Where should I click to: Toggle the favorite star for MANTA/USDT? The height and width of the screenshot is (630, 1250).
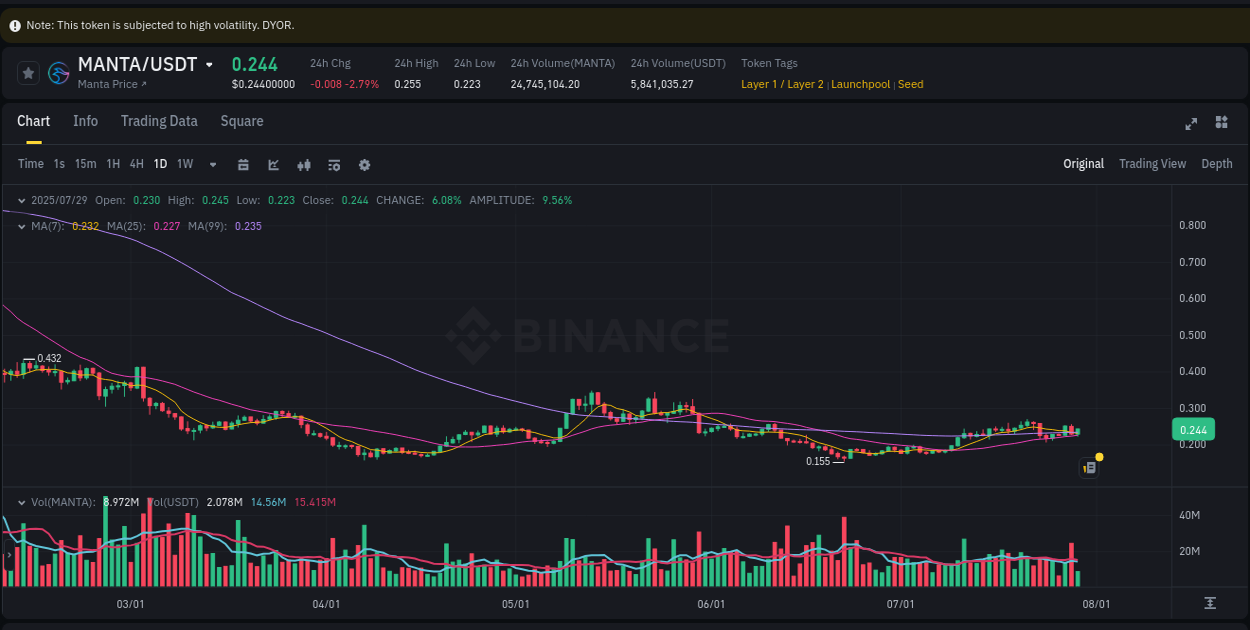pyautogui.click(x=28, y=72)
